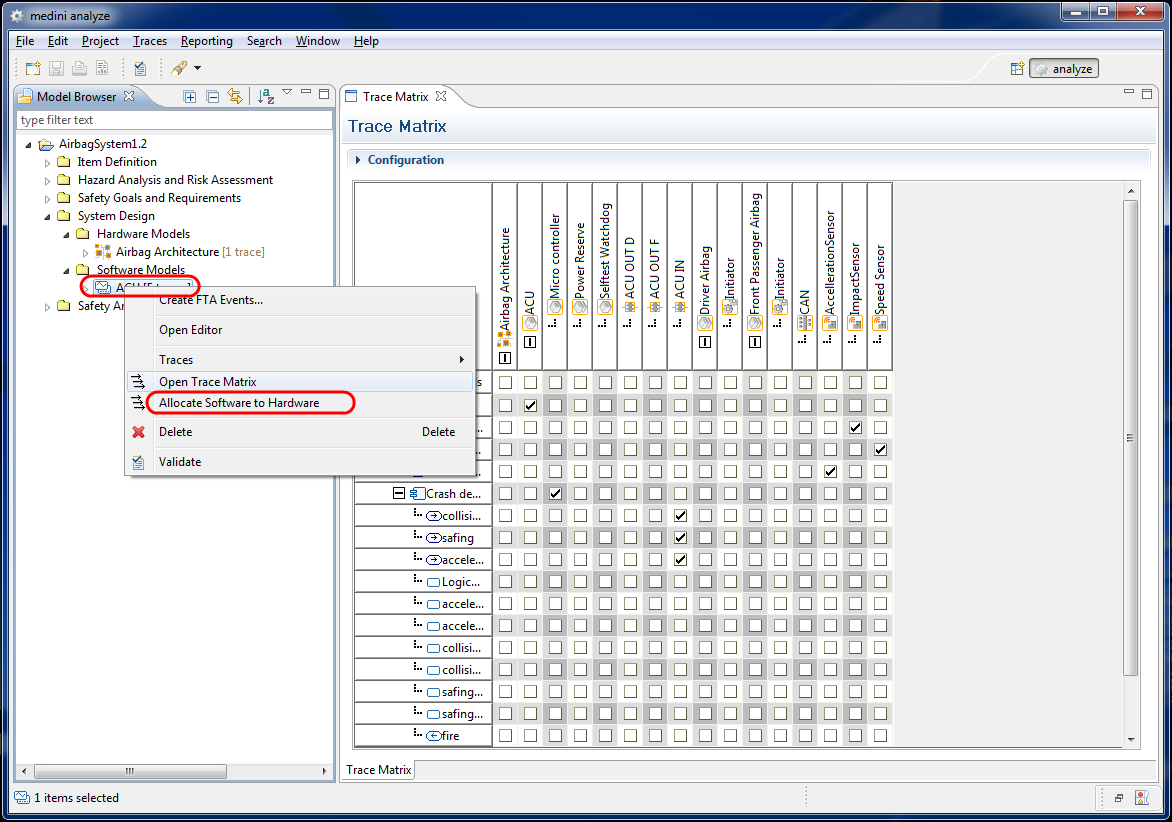Choose Create FTA Events from context menu
The width and height of the screenshot is (1172, 822).
[210, 300]
